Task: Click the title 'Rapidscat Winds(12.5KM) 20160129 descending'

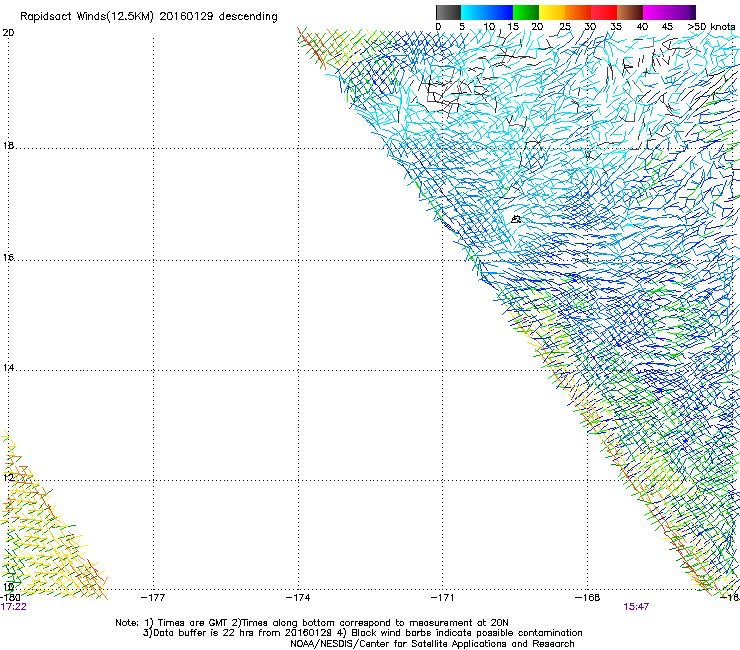Action: coord(149,16)
